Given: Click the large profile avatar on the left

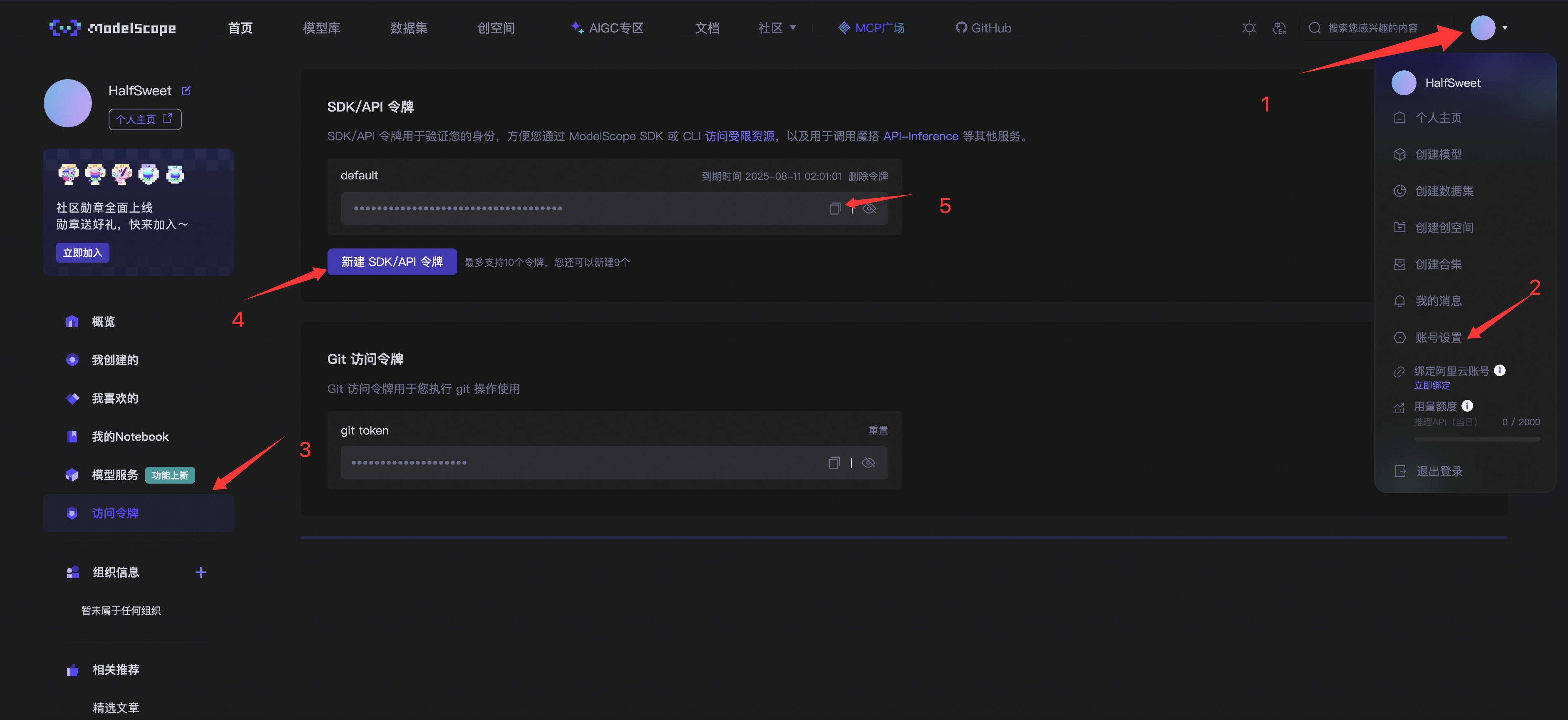Looking at the screenshot, I should click(x=67, y=103).
